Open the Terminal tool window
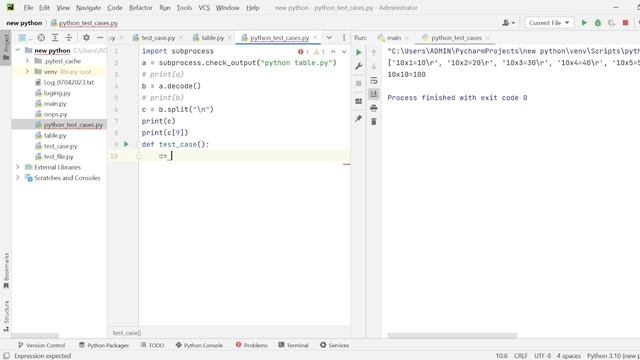Image resolution: width=640 pixels, height=360 pixels. coord(293,345)
